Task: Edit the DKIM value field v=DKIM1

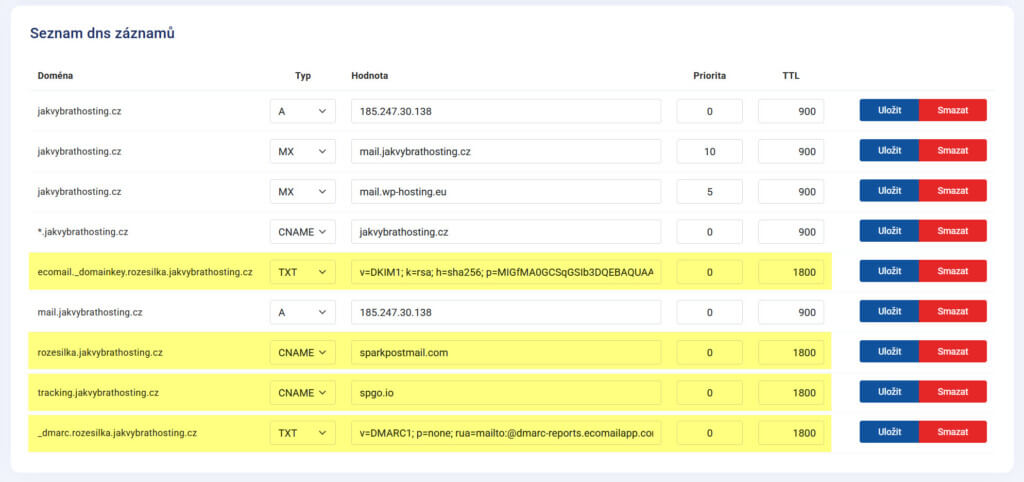Action: (506, 272)
